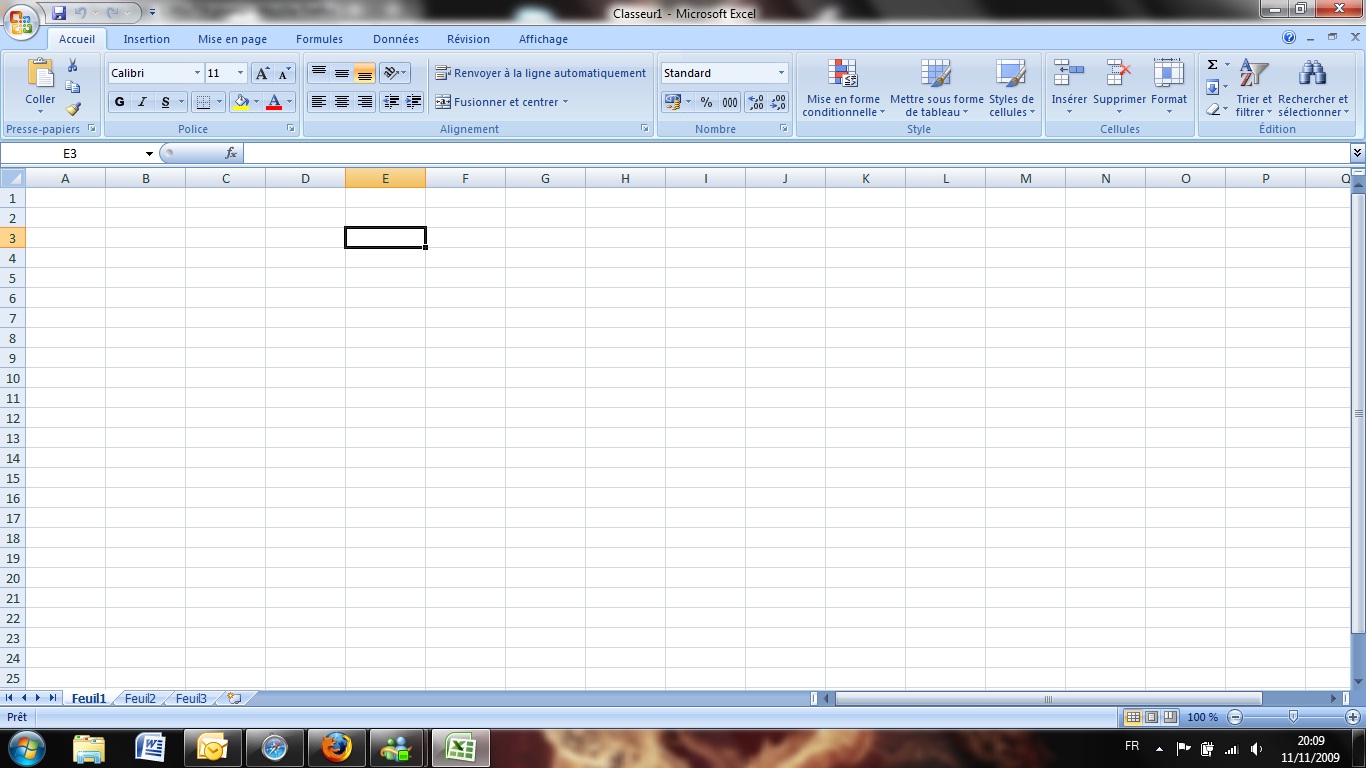
Task: Switch to the Feuil2 sheet
Action: click(140, 699)
